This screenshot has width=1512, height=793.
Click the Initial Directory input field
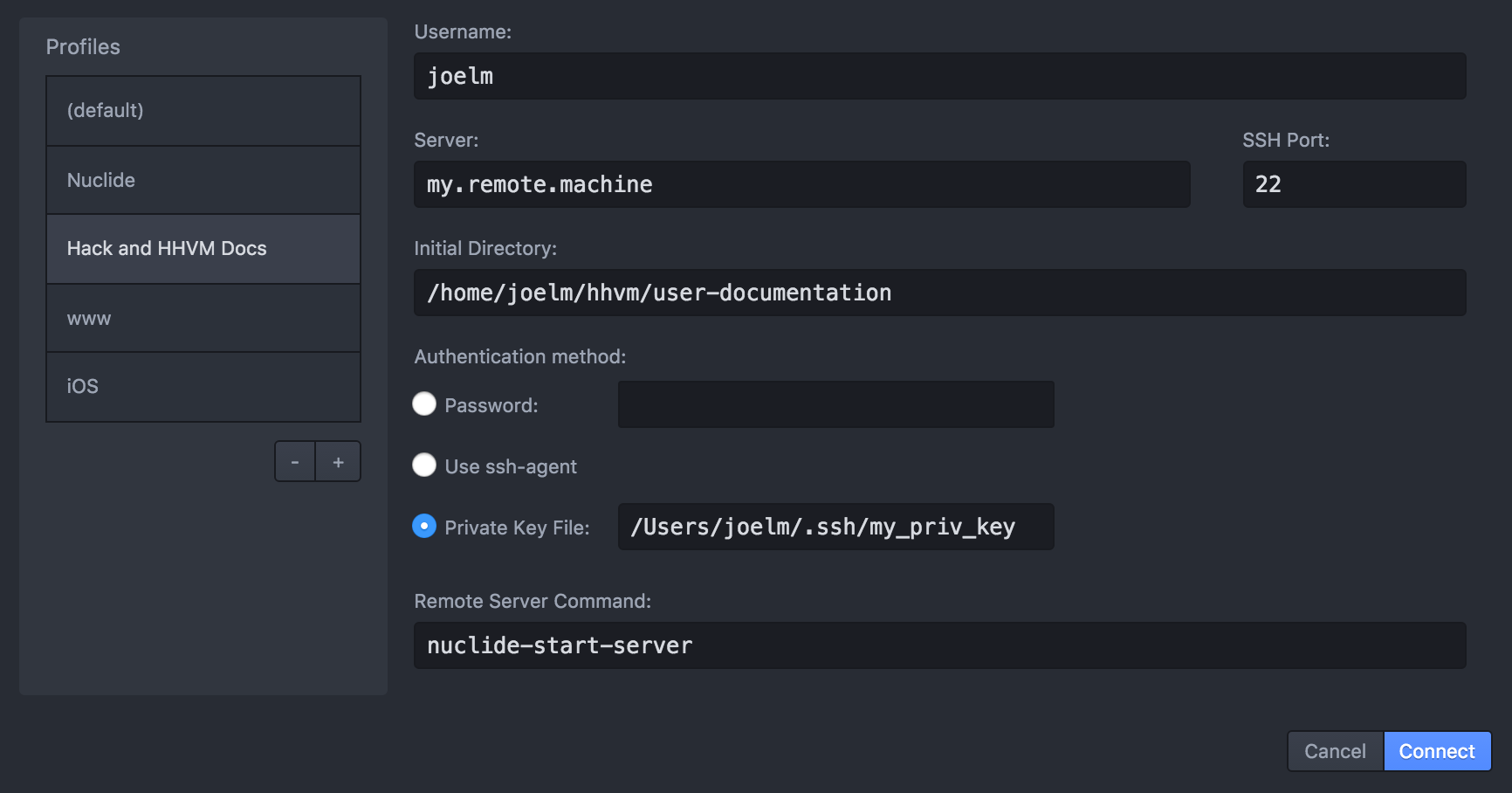[x=939, y=293]
